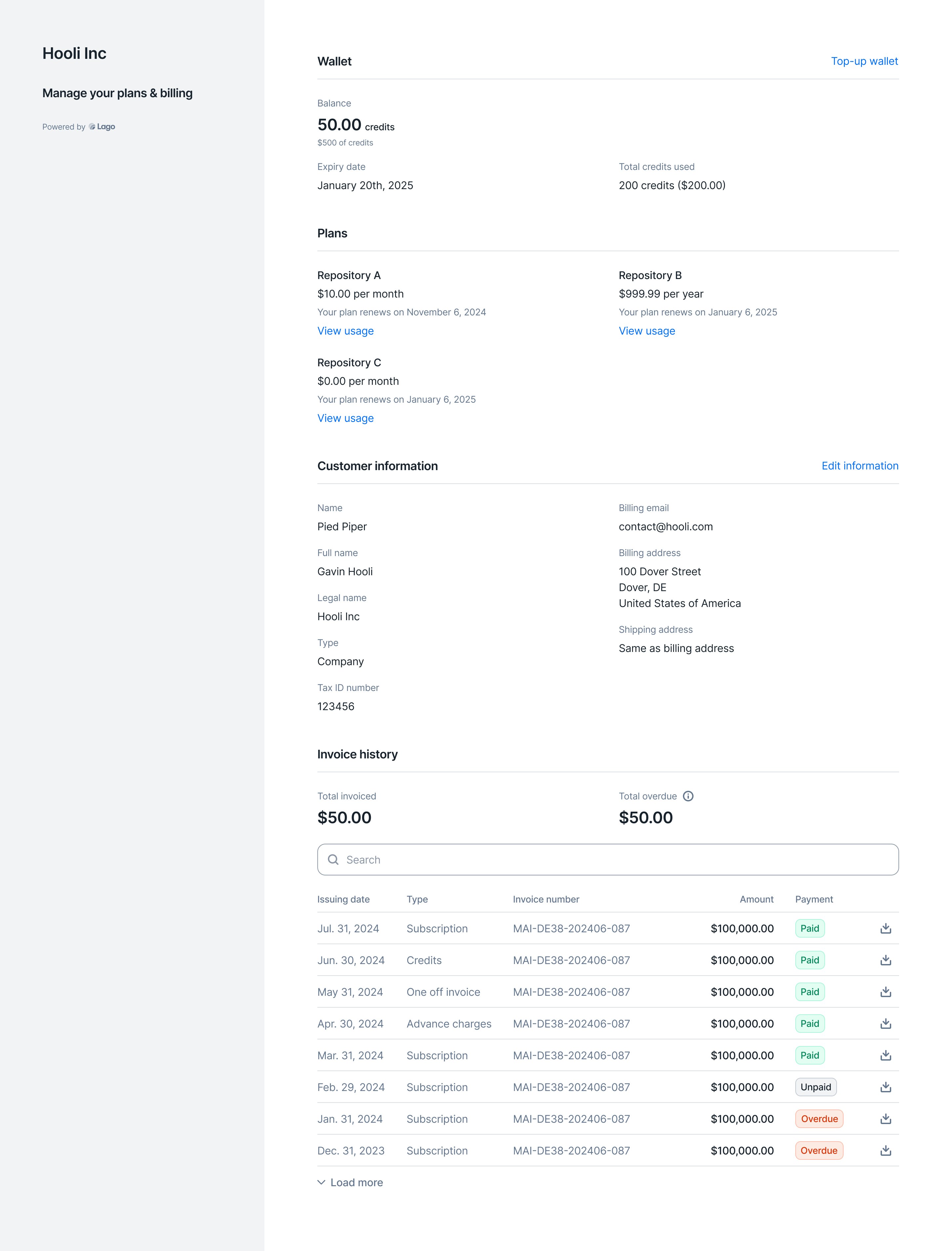The width and height of the screenshot is (952, 1251).
Task: Download the Mar. 31, 2024 invoice
Action: [886, 1055]
